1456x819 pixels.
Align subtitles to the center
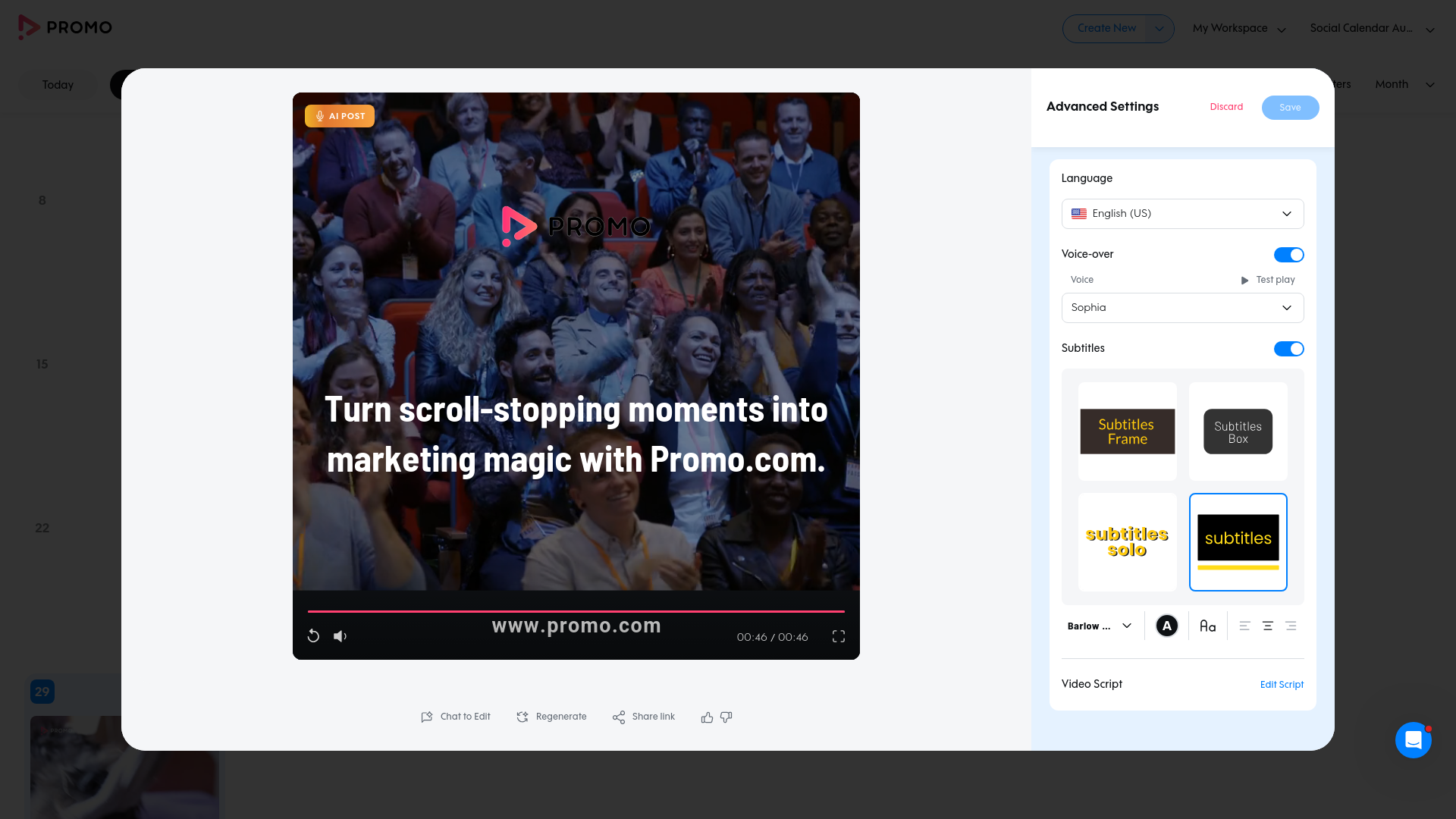tap(1268, 626)
